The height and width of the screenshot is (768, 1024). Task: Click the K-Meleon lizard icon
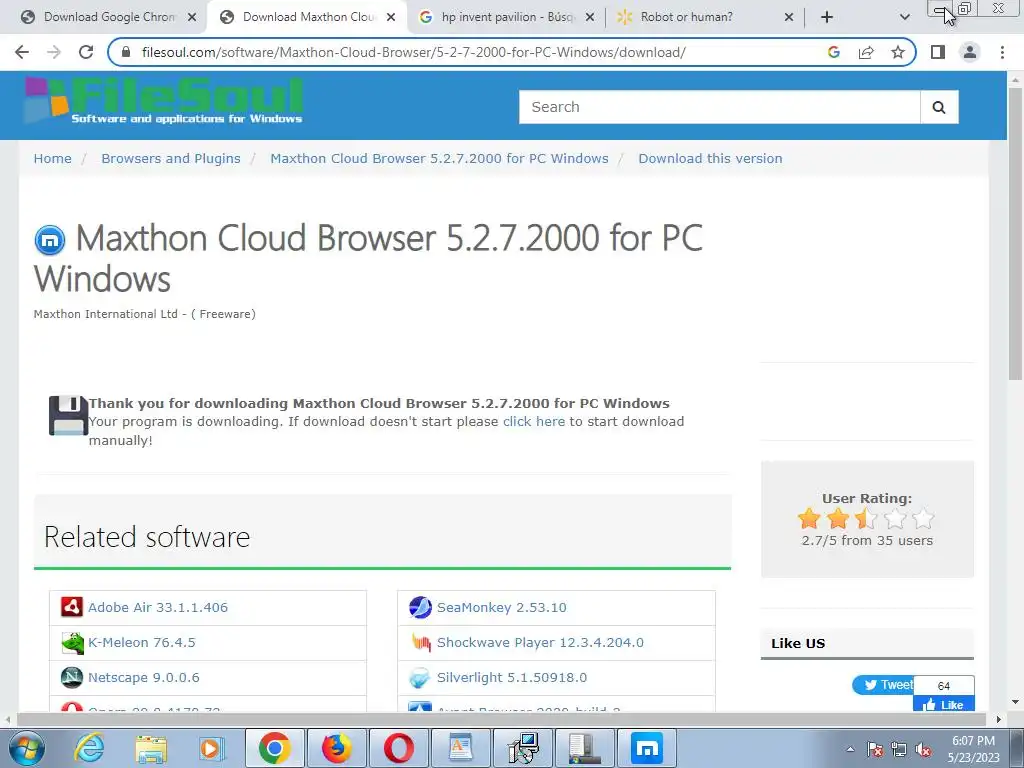pyautogui.click(x=72, y=643)
